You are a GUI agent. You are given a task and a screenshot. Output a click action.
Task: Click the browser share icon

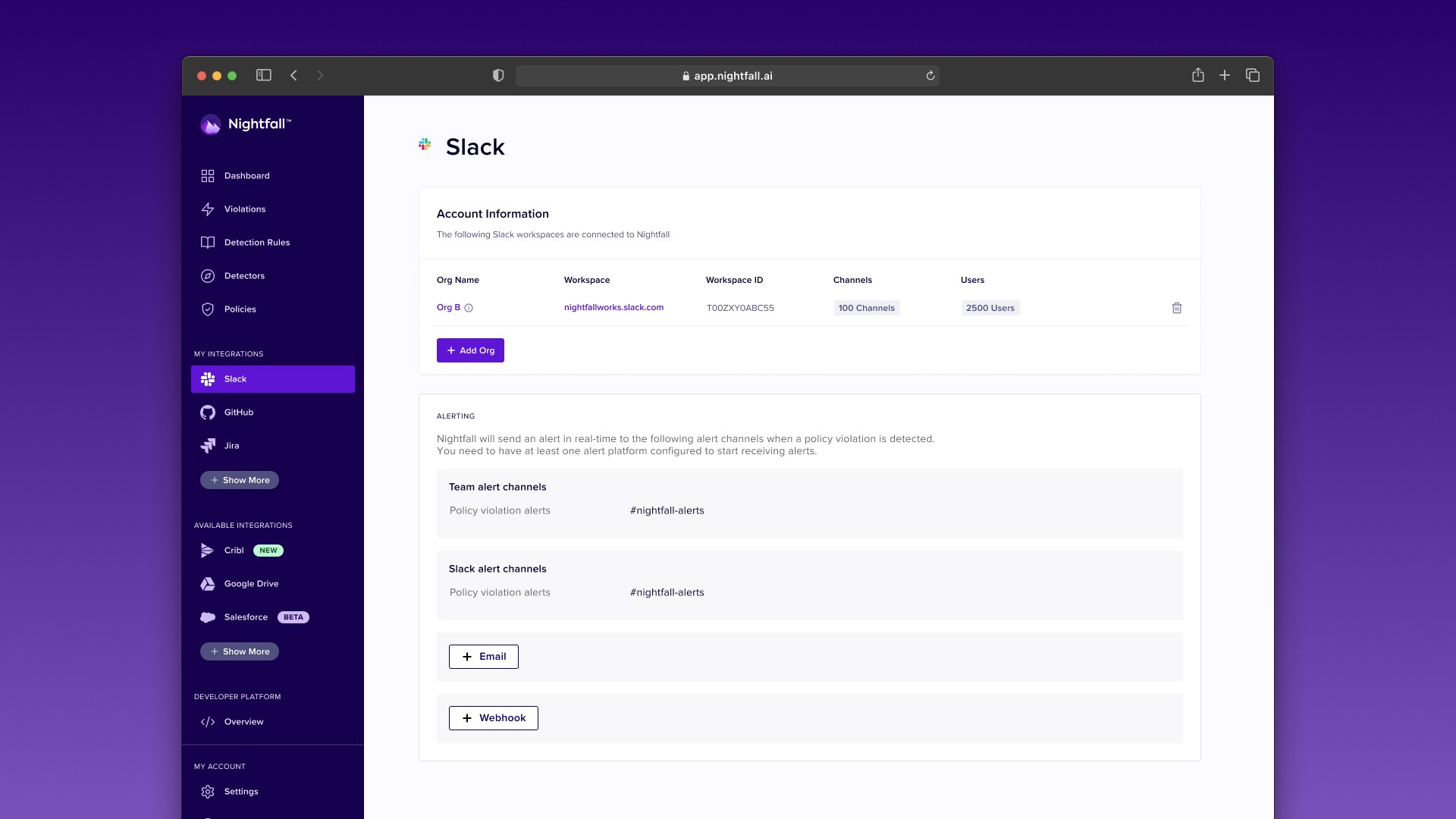coord(1198,74)
